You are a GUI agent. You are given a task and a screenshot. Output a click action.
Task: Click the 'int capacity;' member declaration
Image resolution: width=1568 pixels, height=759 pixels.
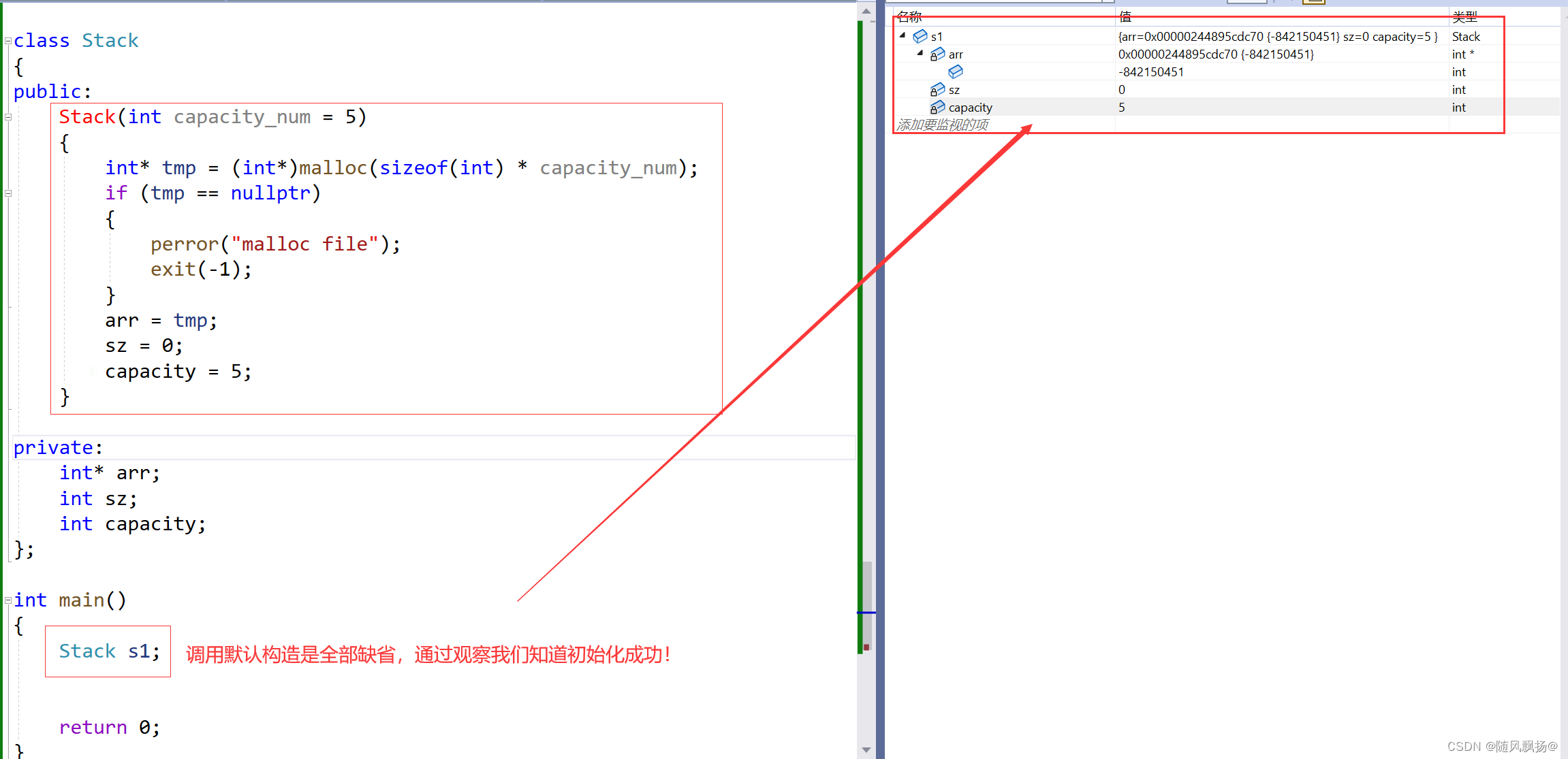[133, 523]
